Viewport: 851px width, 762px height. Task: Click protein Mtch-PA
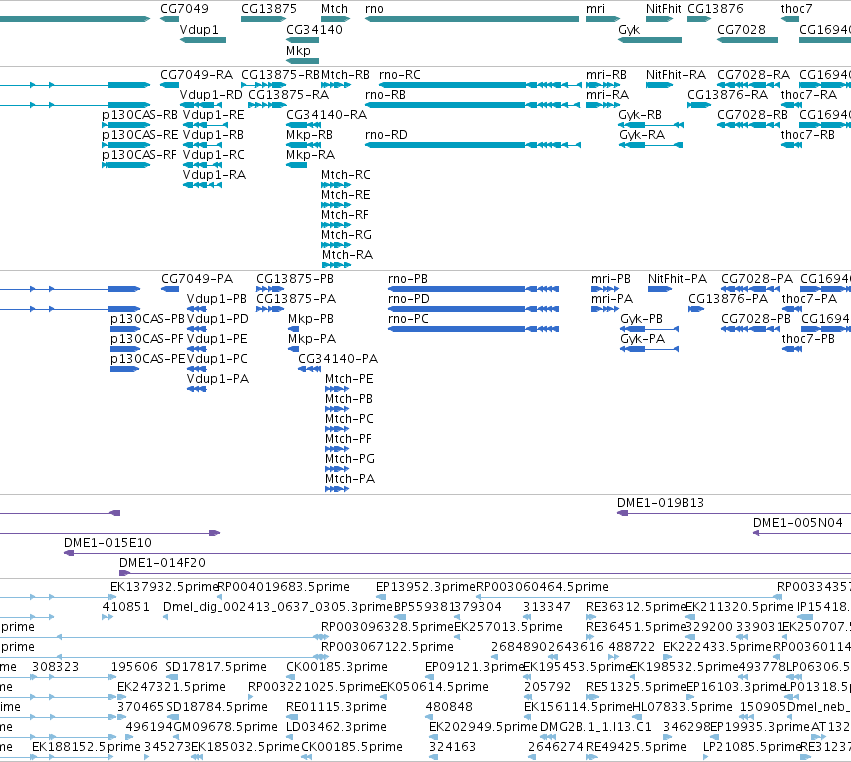point(350,479)
